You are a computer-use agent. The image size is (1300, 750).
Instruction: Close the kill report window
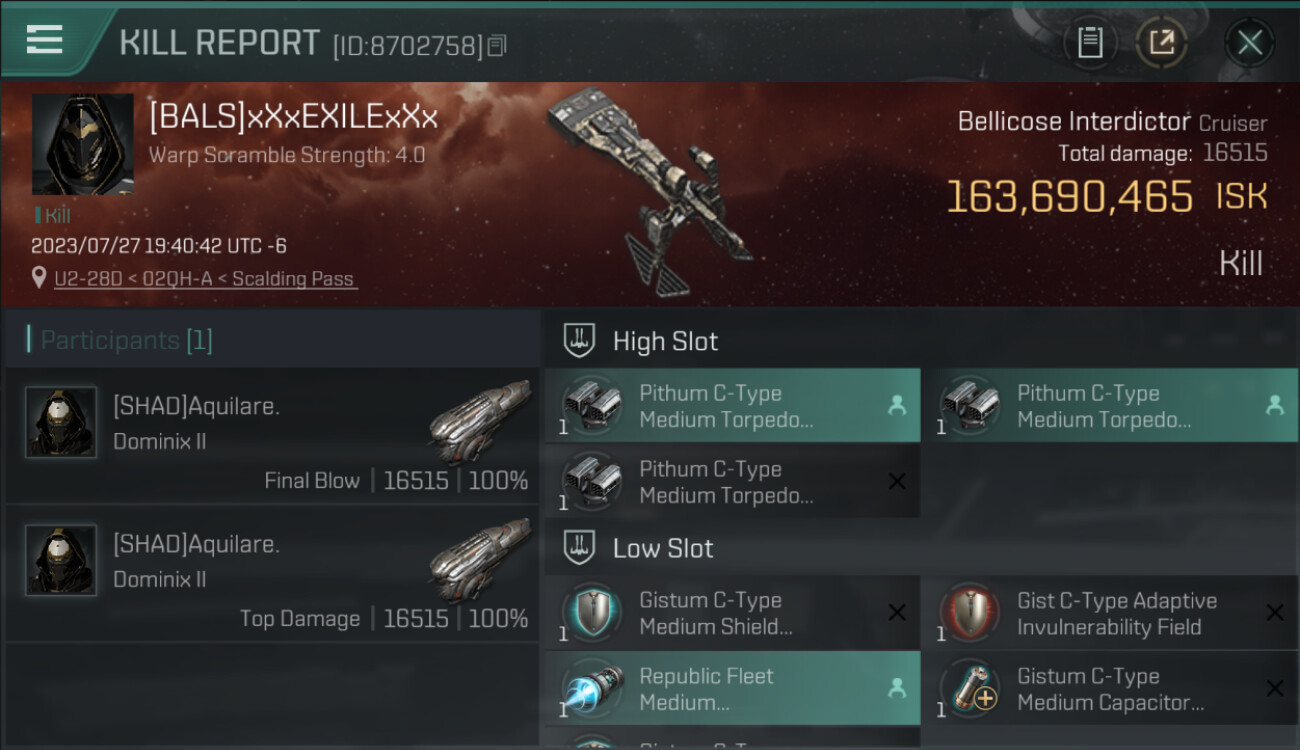point(1250,43)
